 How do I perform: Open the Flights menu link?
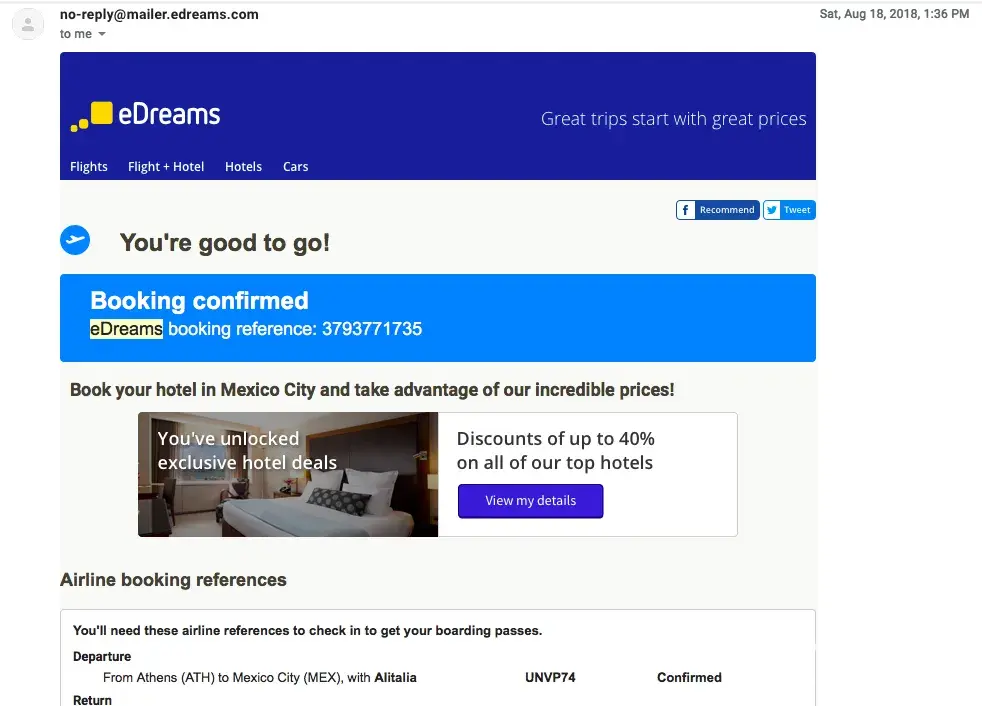point(89,167)
